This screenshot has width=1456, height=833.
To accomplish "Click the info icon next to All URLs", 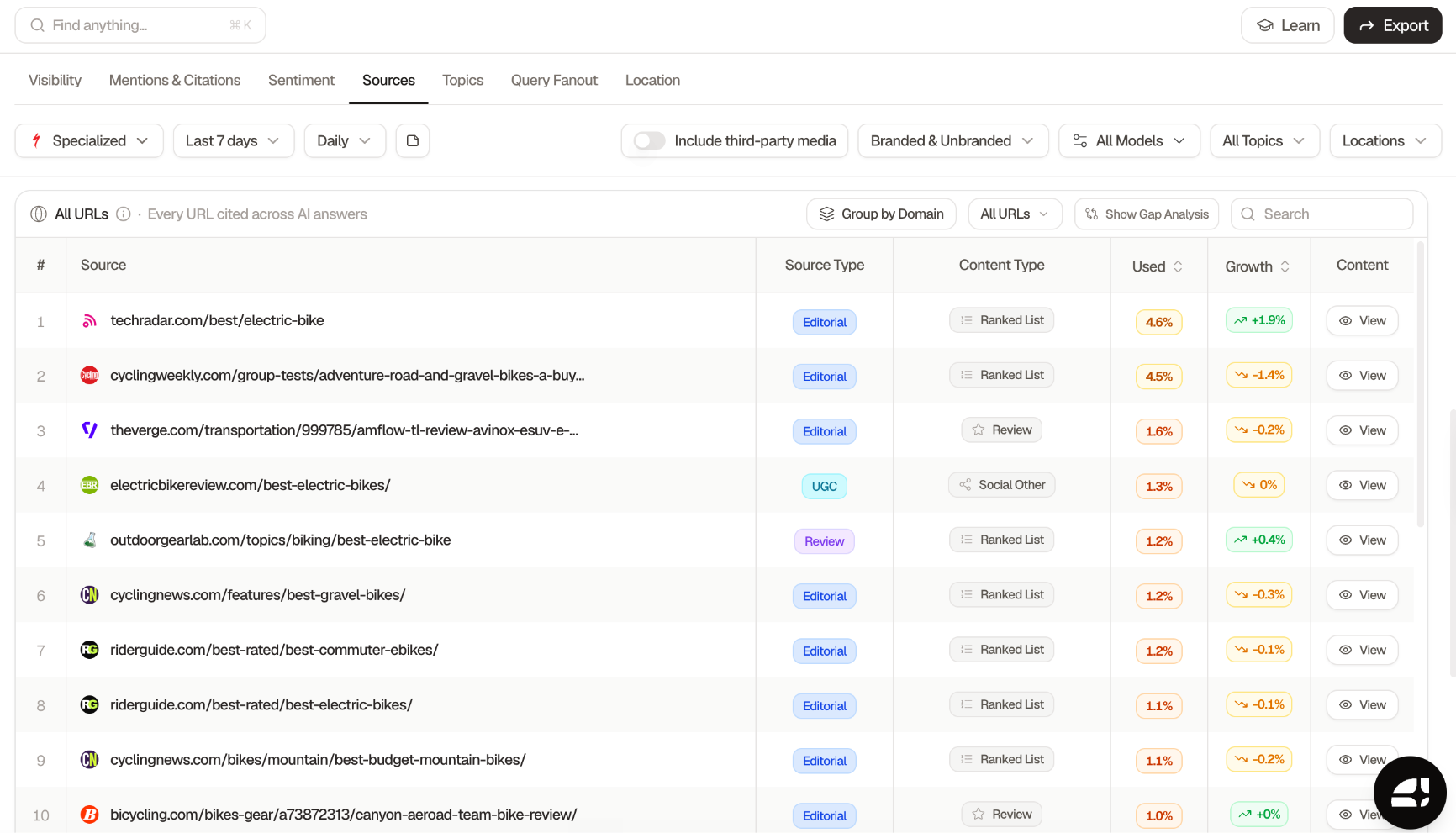I will 124,214.
